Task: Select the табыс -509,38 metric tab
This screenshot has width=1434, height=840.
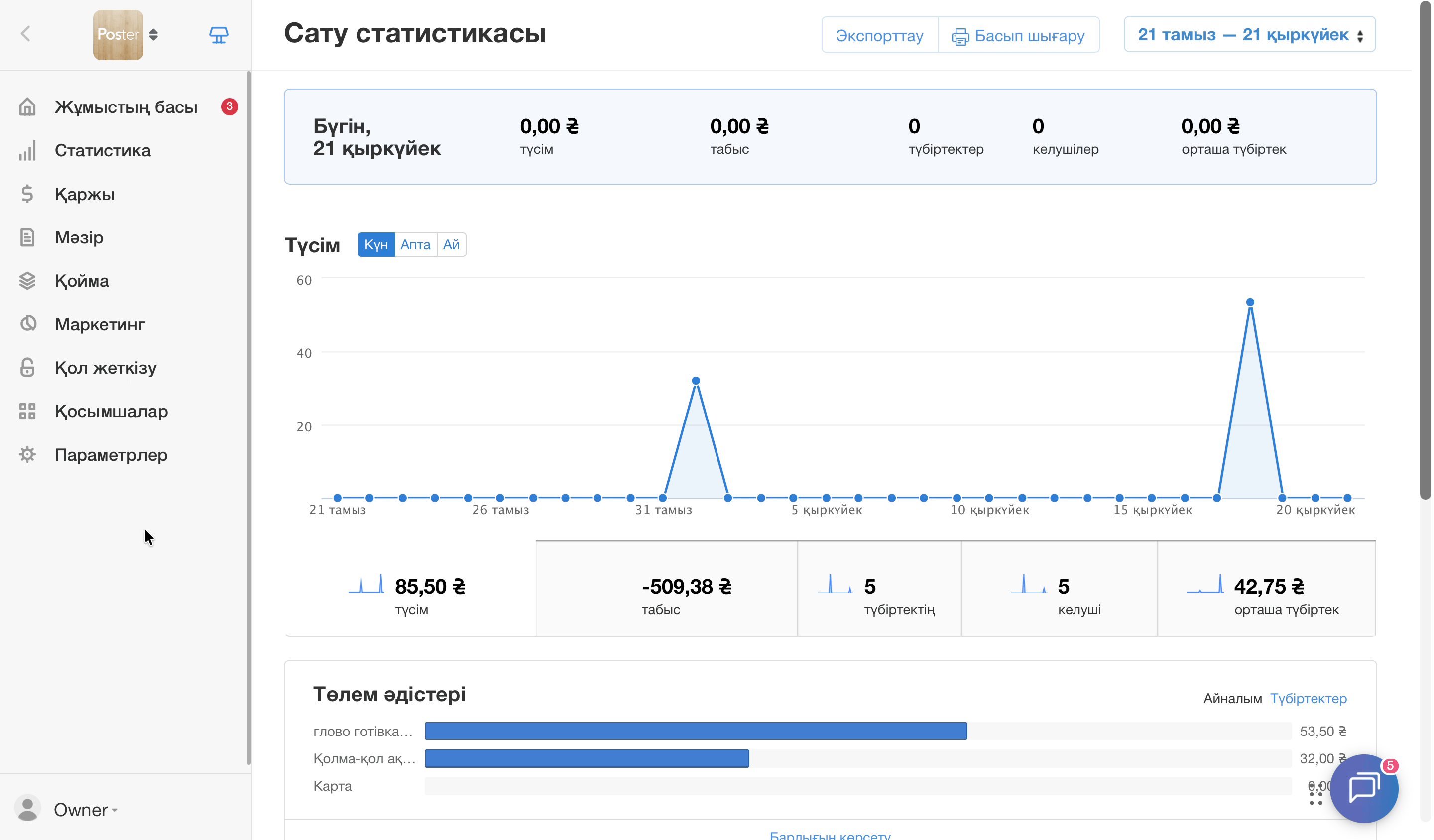Action: (666, 589)
